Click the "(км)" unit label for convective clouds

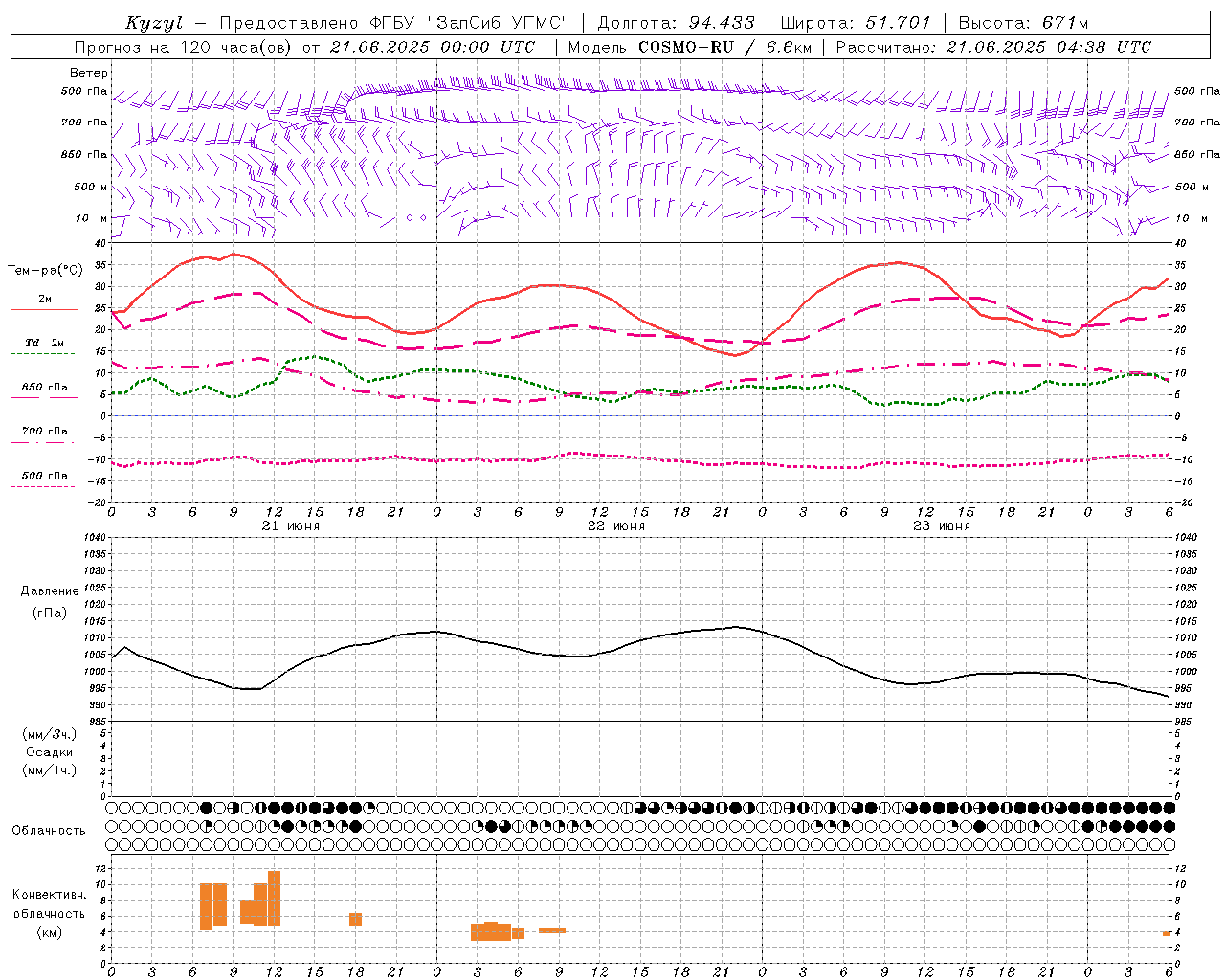pyautogui.click(x=50, y=932)
